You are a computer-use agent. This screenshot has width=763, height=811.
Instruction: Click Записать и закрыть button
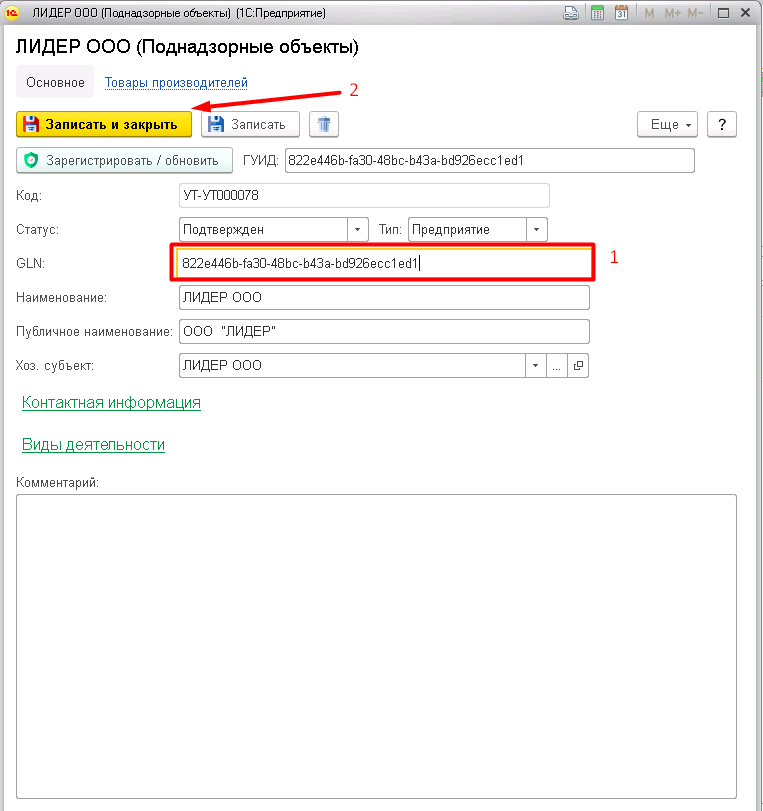104,124
